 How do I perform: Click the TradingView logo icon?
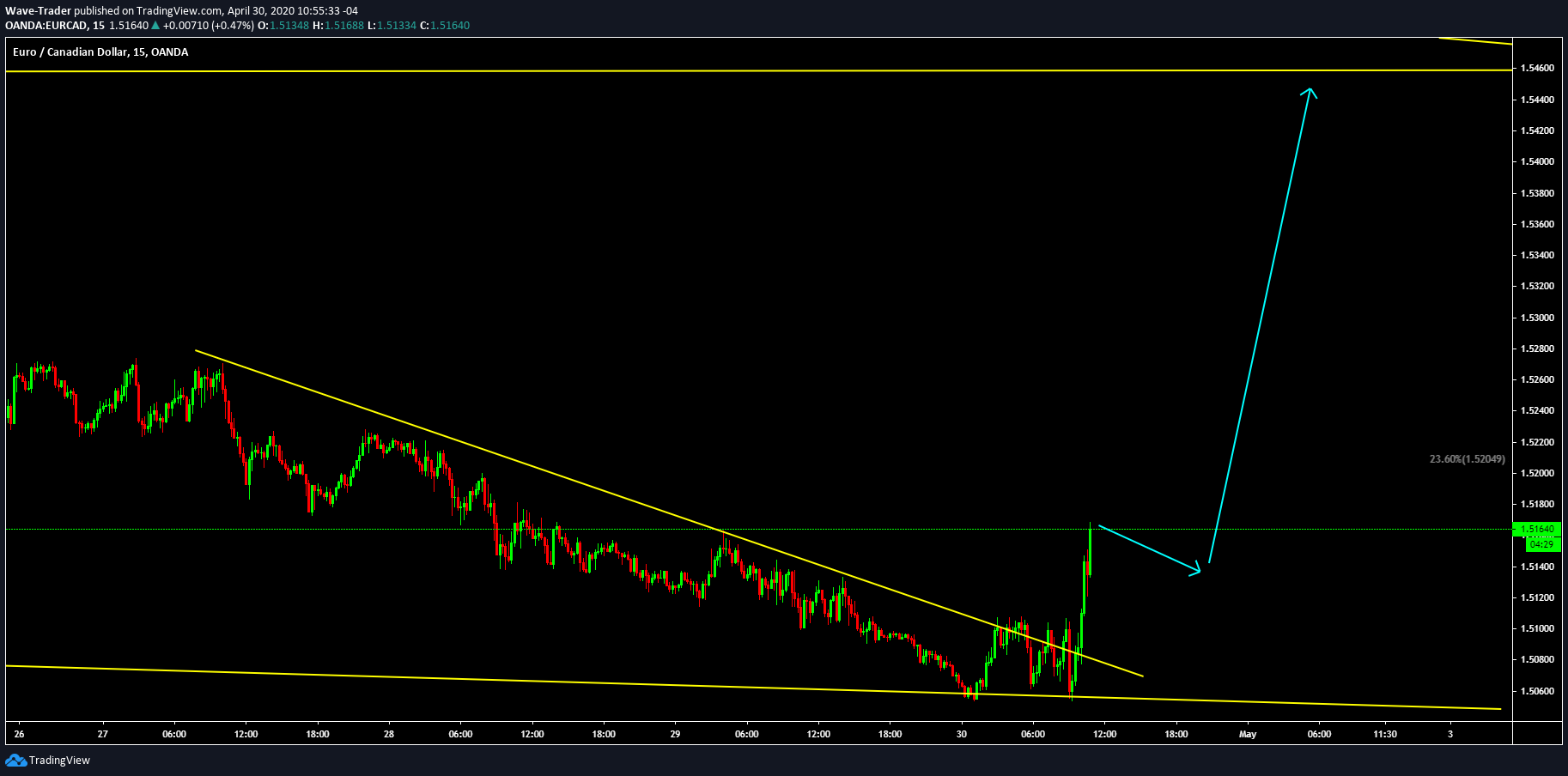point(15,761)
